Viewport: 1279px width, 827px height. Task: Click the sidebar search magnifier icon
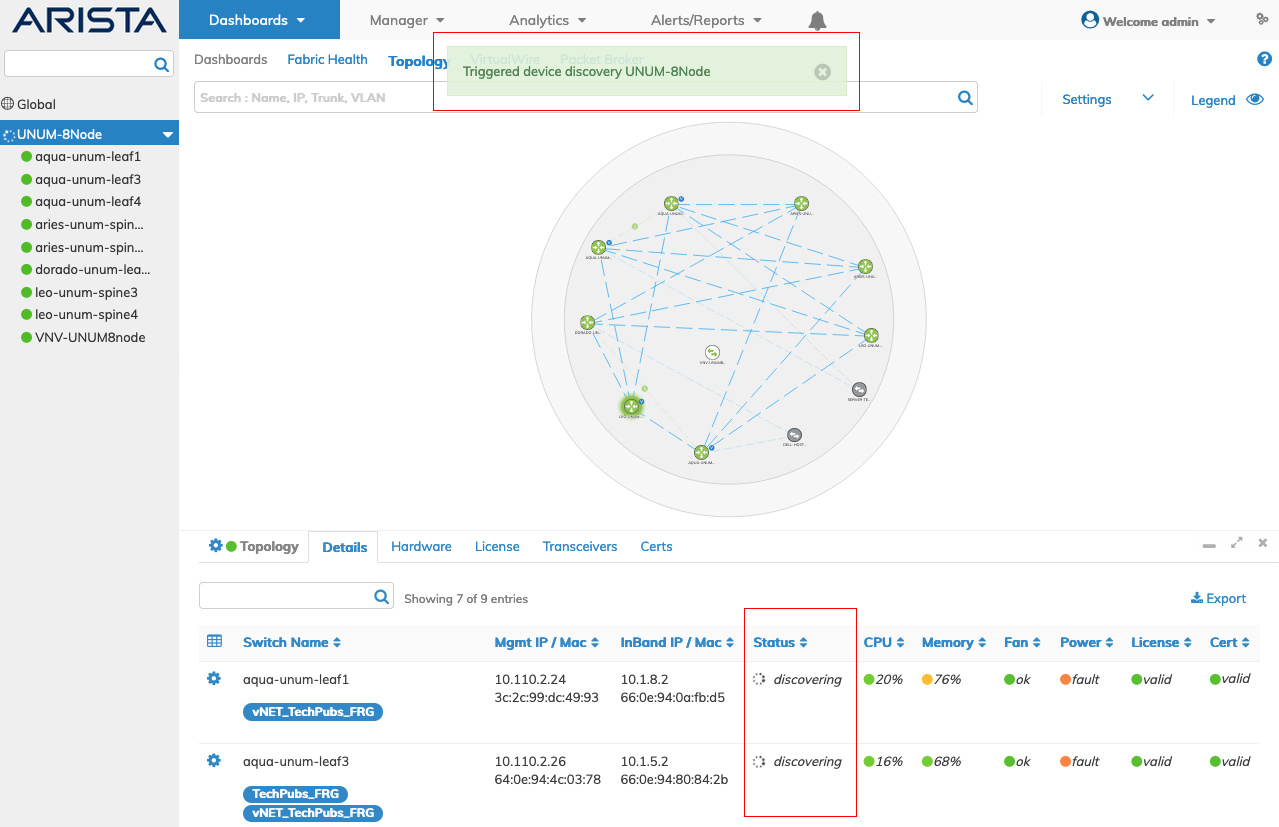pos(161,65)
